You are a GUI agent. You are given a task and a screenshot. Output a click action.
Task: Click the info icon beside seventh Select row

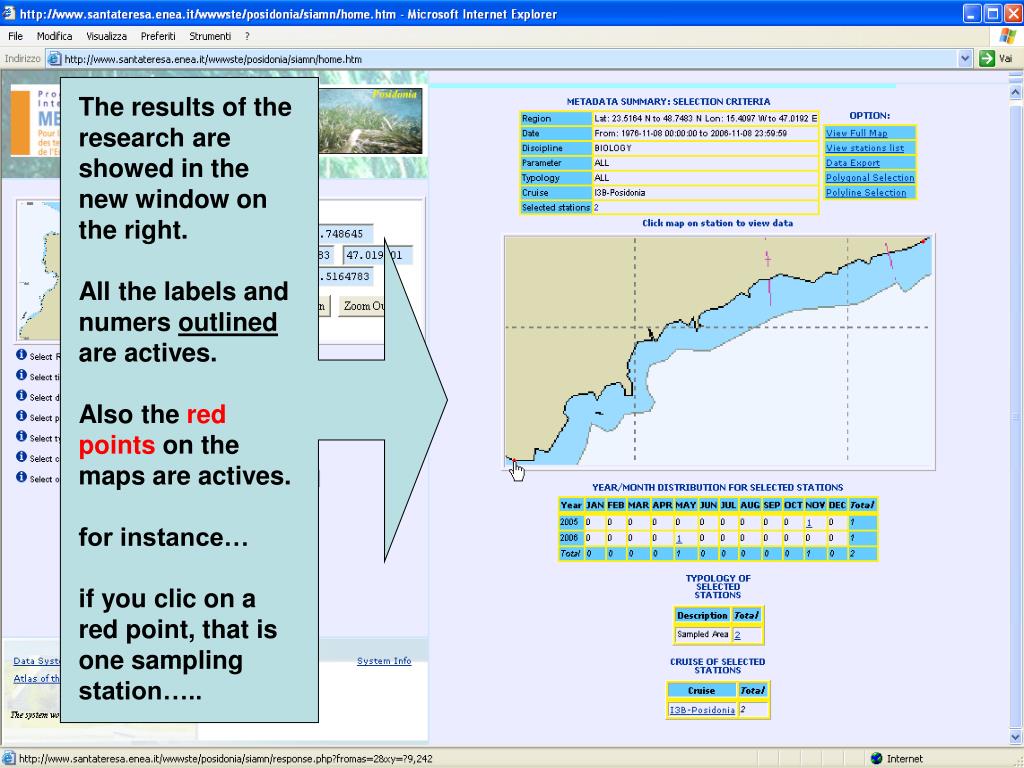point(22,477)
